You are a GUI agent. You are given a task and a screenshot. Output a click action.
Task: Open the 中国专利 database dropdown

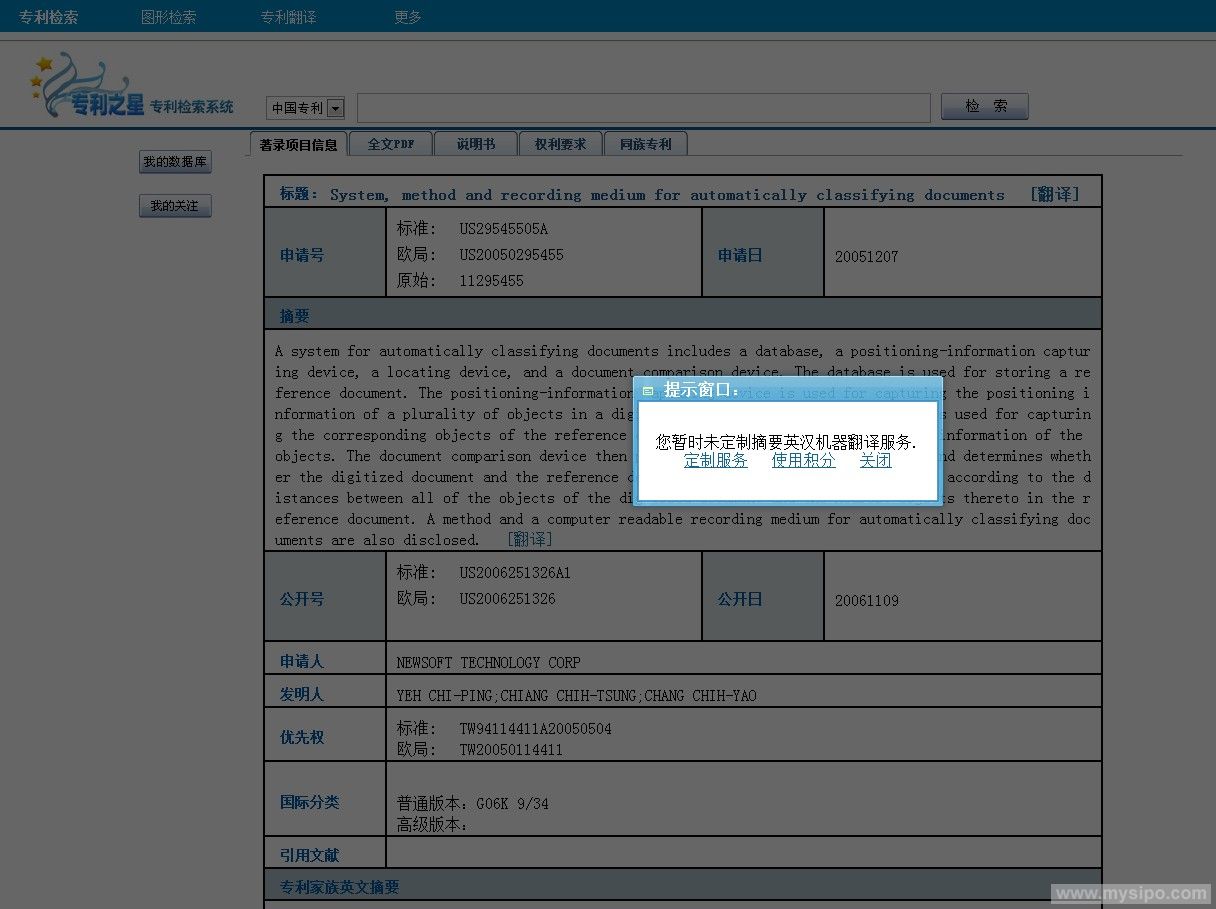tap(336, 108)
